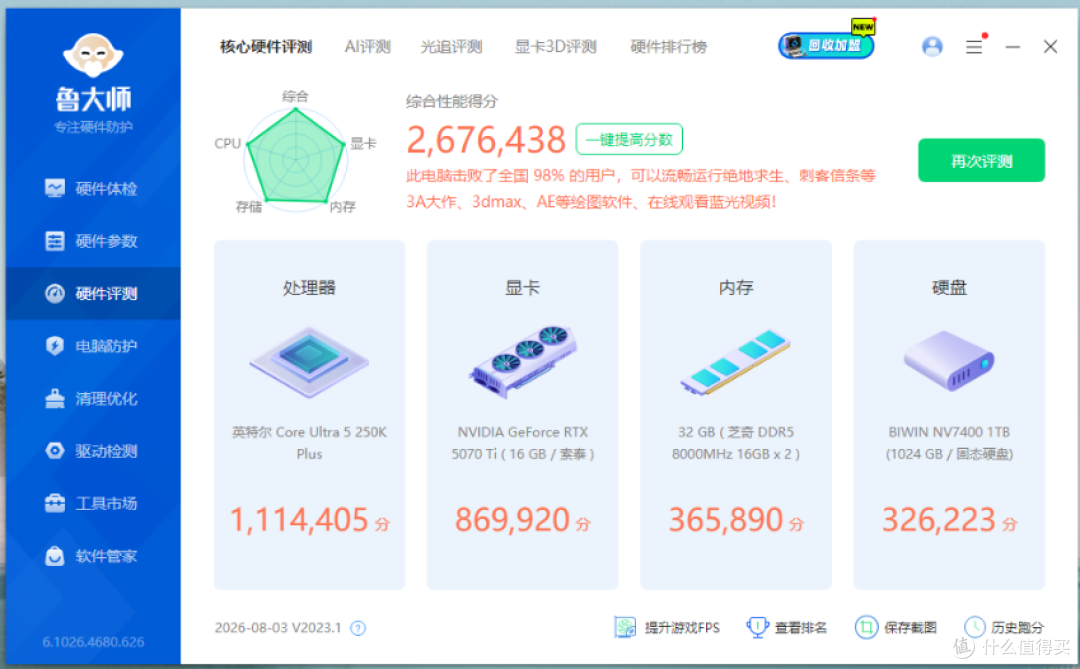Switch to 显卡3D评测 tab
This screenshot has width=1080, height=669.
(x=555, y=47)
